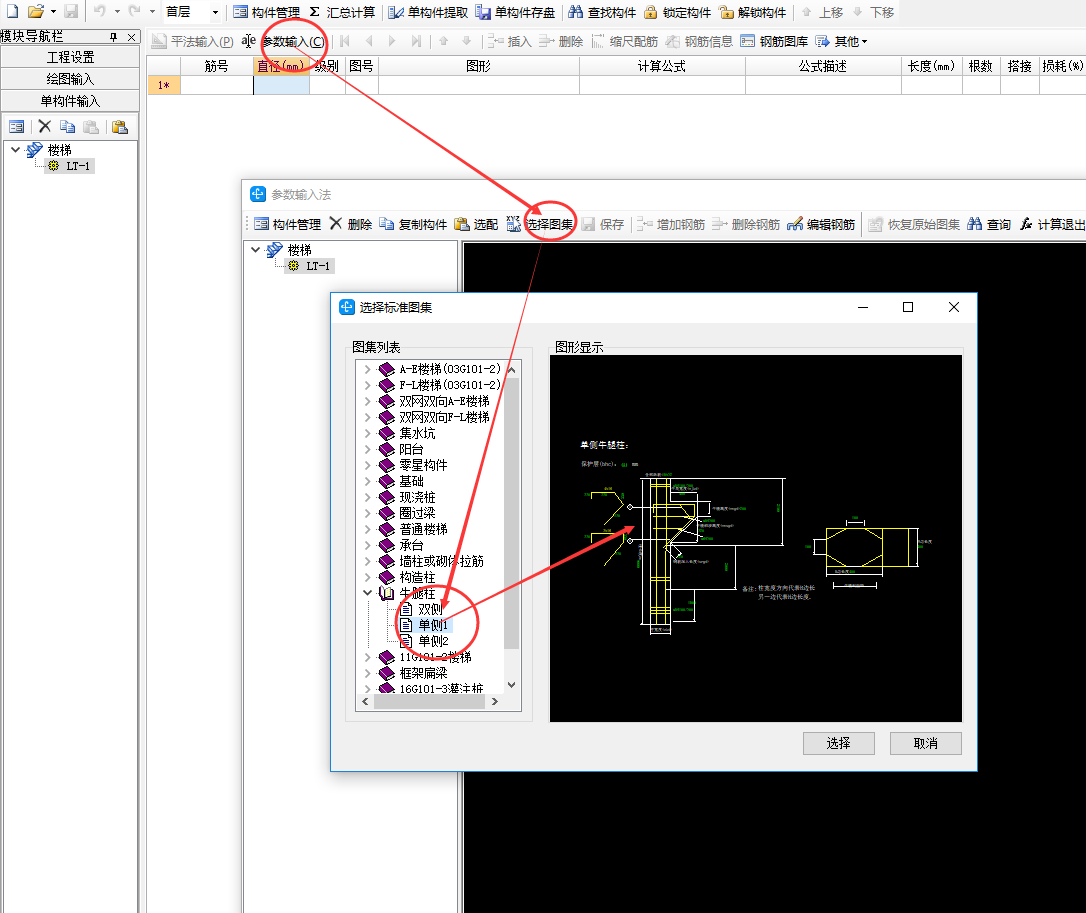1086x913 pixels.
Task: Click the copy icon in left panel toolbar
Action: (x=67, y=126)
